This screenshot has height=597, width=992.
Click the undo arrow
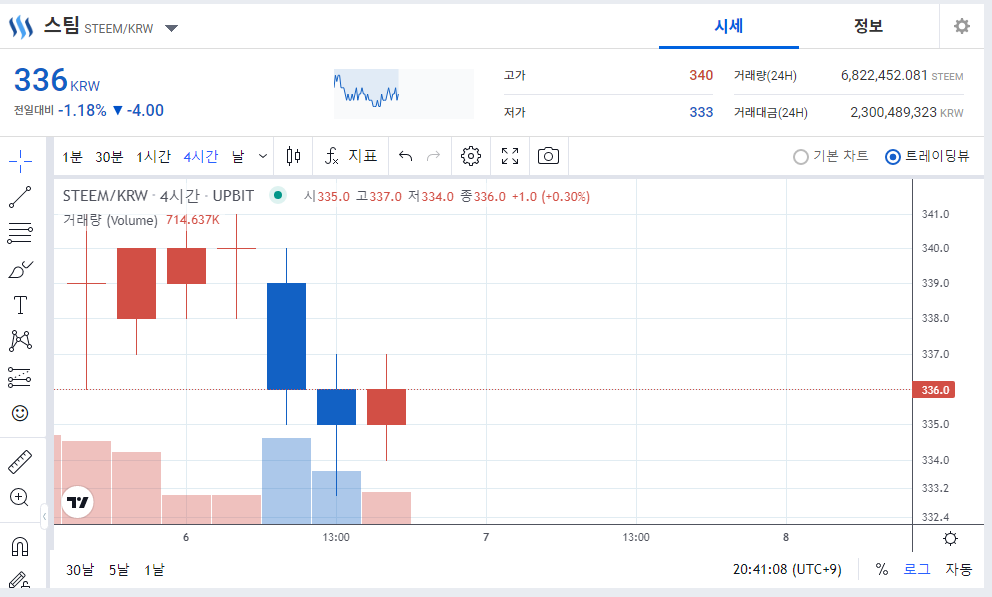[x=406, y=156]
